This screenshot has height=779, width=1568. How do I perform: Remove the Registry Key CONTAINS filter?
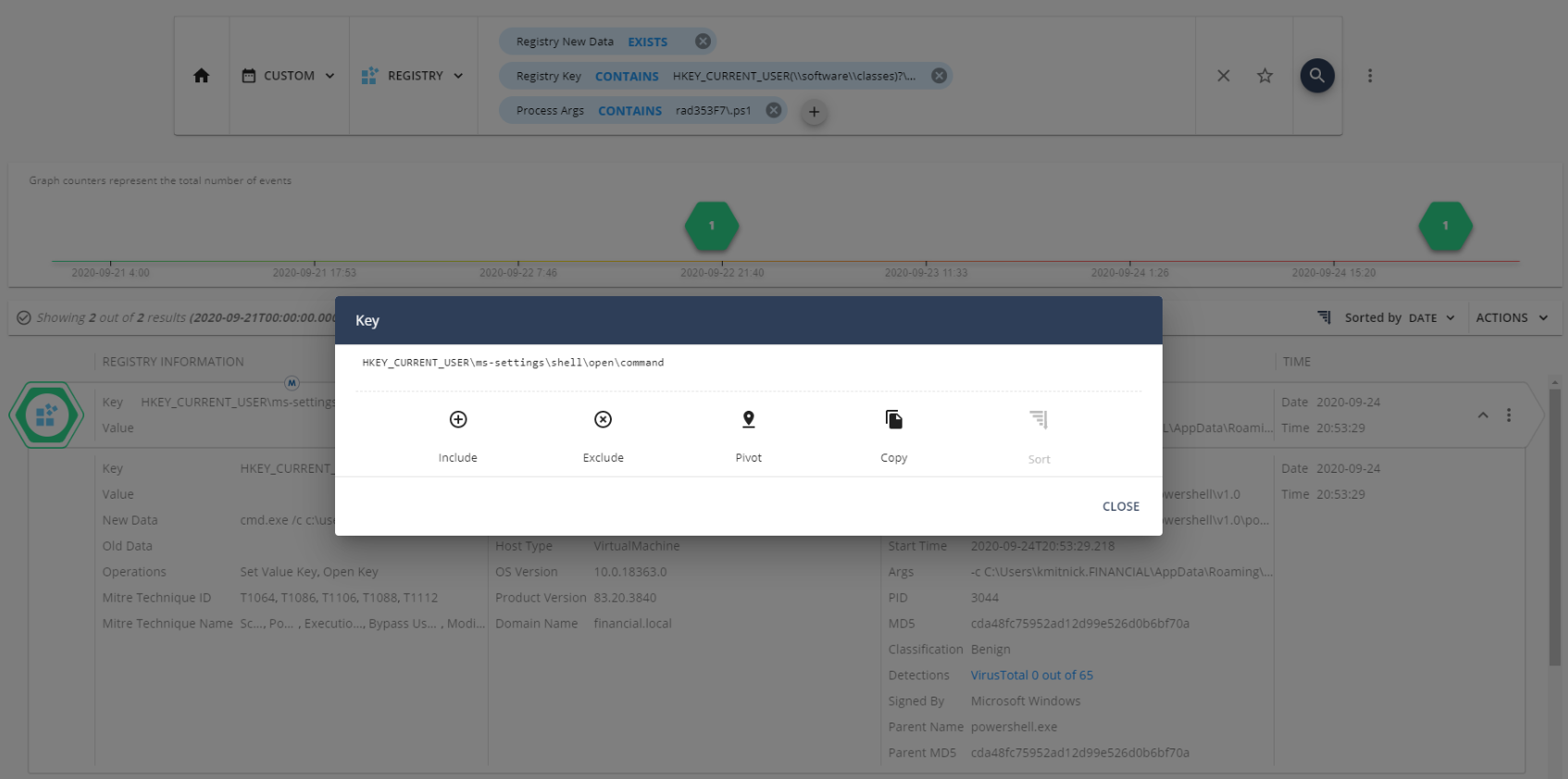pyautogui.click(x=939, y=76)
